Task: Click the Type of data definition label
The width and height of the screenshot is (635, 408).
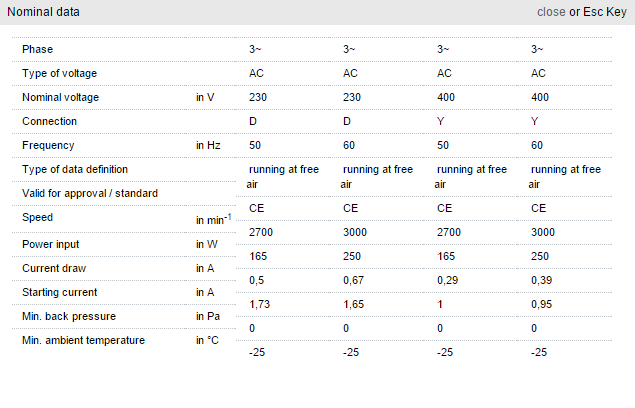Action: pos(75,169)
